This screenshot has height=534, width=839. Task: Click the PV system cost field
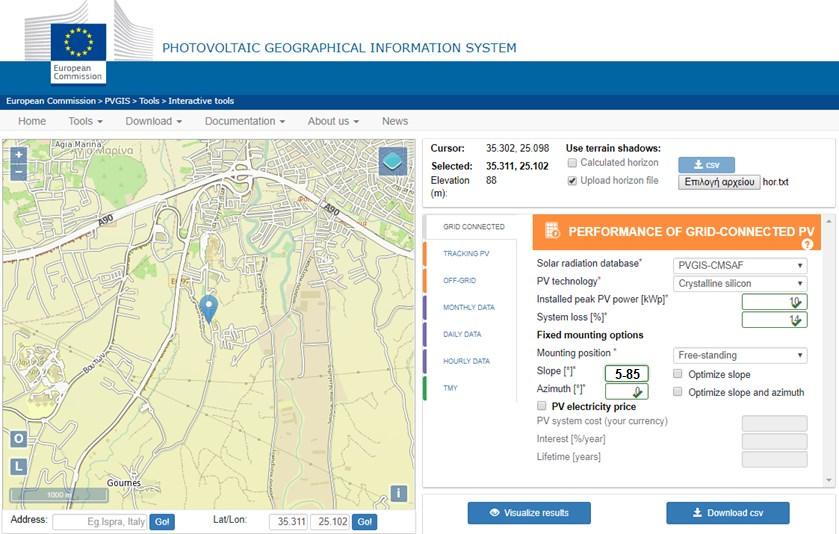pos(774,423)
